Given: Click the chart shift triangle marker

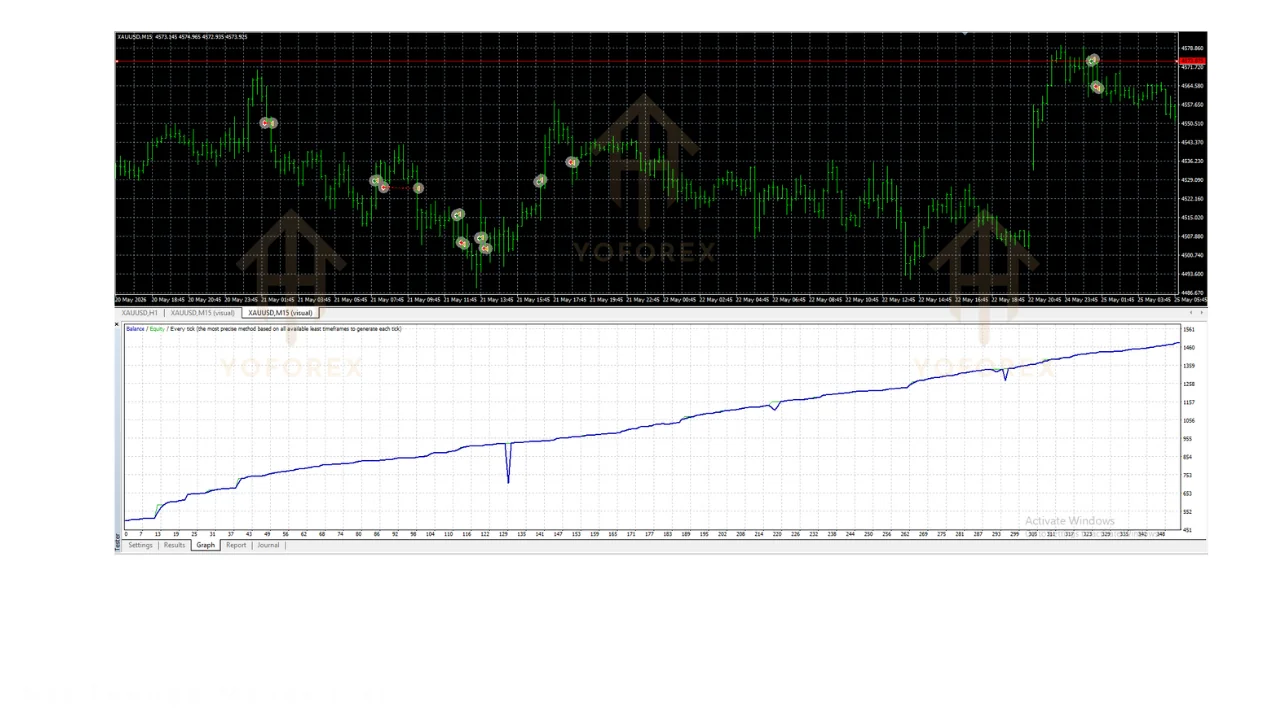Looking at the screenshot, I should tap(965, 34).
